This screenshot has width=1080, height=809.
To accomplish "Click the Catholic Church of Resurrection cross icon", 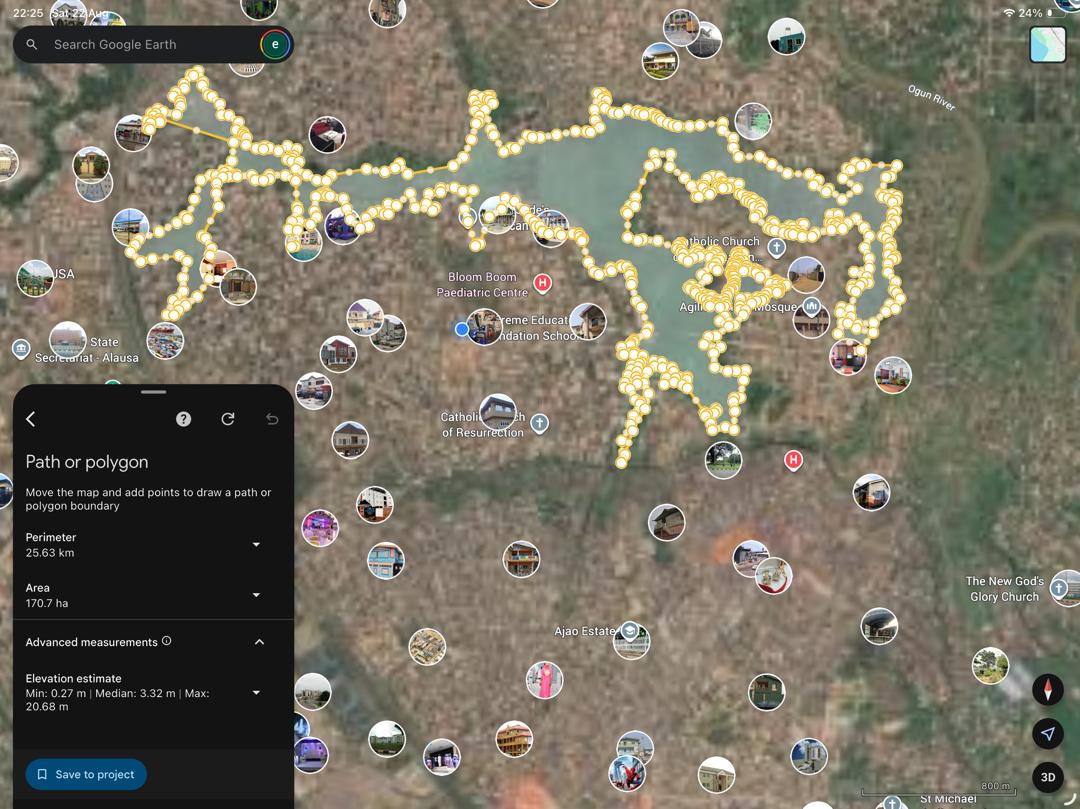I will (x=540, y=423).
